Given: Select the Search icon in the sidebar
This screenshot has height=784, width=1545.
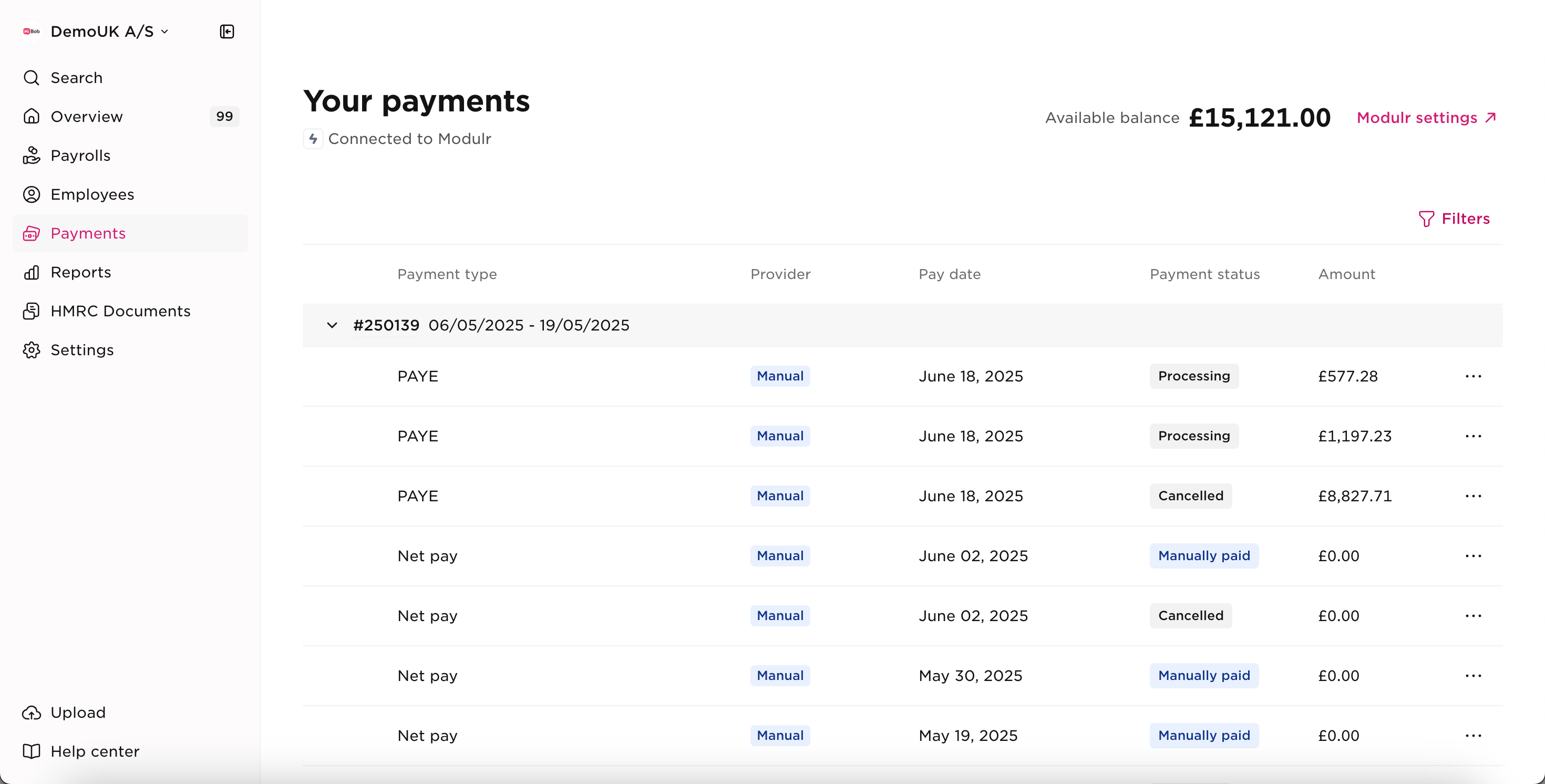Looking at the screenshot, I should click(30, 77).
